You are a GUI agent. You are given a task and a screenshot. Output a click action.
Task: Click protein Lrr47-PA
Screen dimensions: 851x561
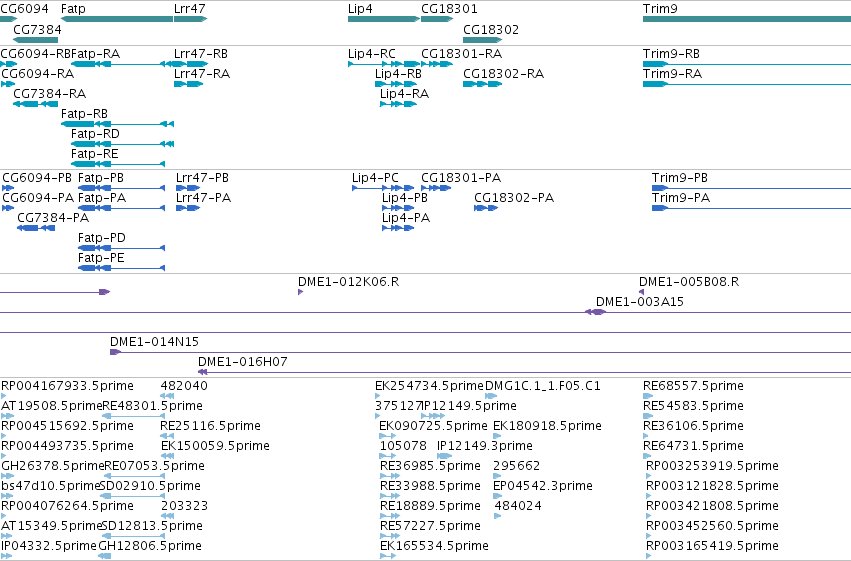203,198
